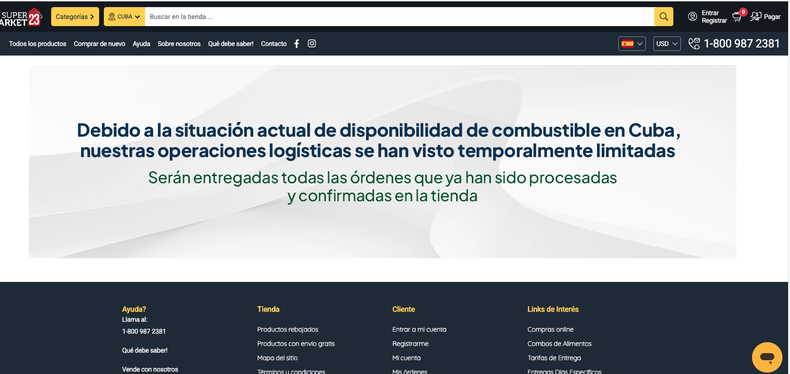Screen dimensions: 790x374
Task: Click the Ayuda? footer heading
Action: coord(134,309)
